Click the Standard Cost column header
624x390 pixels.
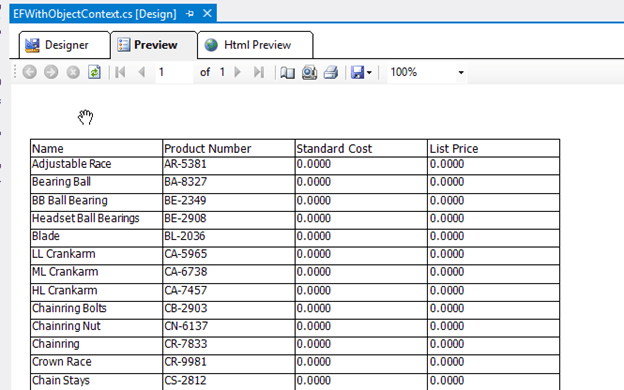pos(361,148)
